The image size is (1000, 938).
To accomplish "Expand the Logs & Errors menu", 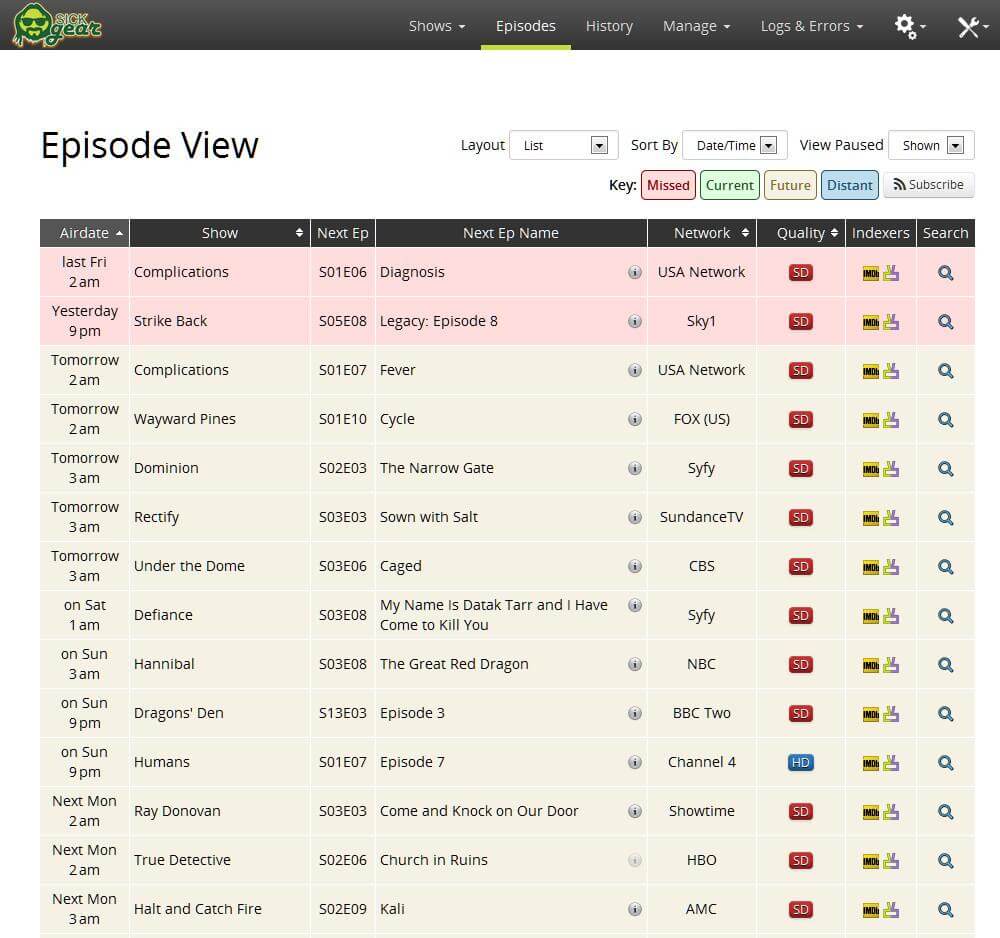I will [x=811, y=26].
